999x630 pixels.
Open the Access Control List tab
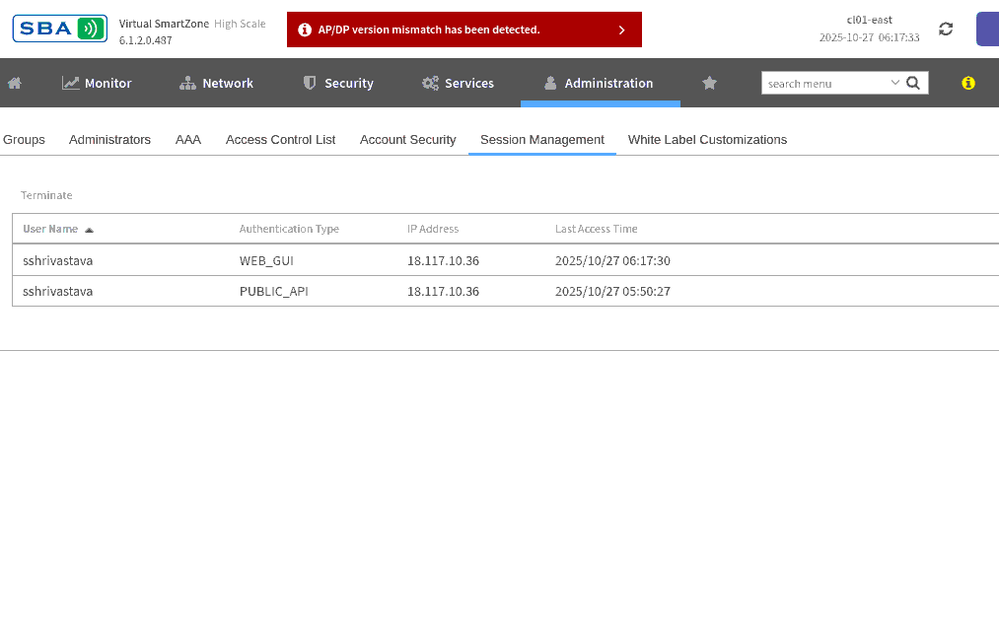(280, 140)
